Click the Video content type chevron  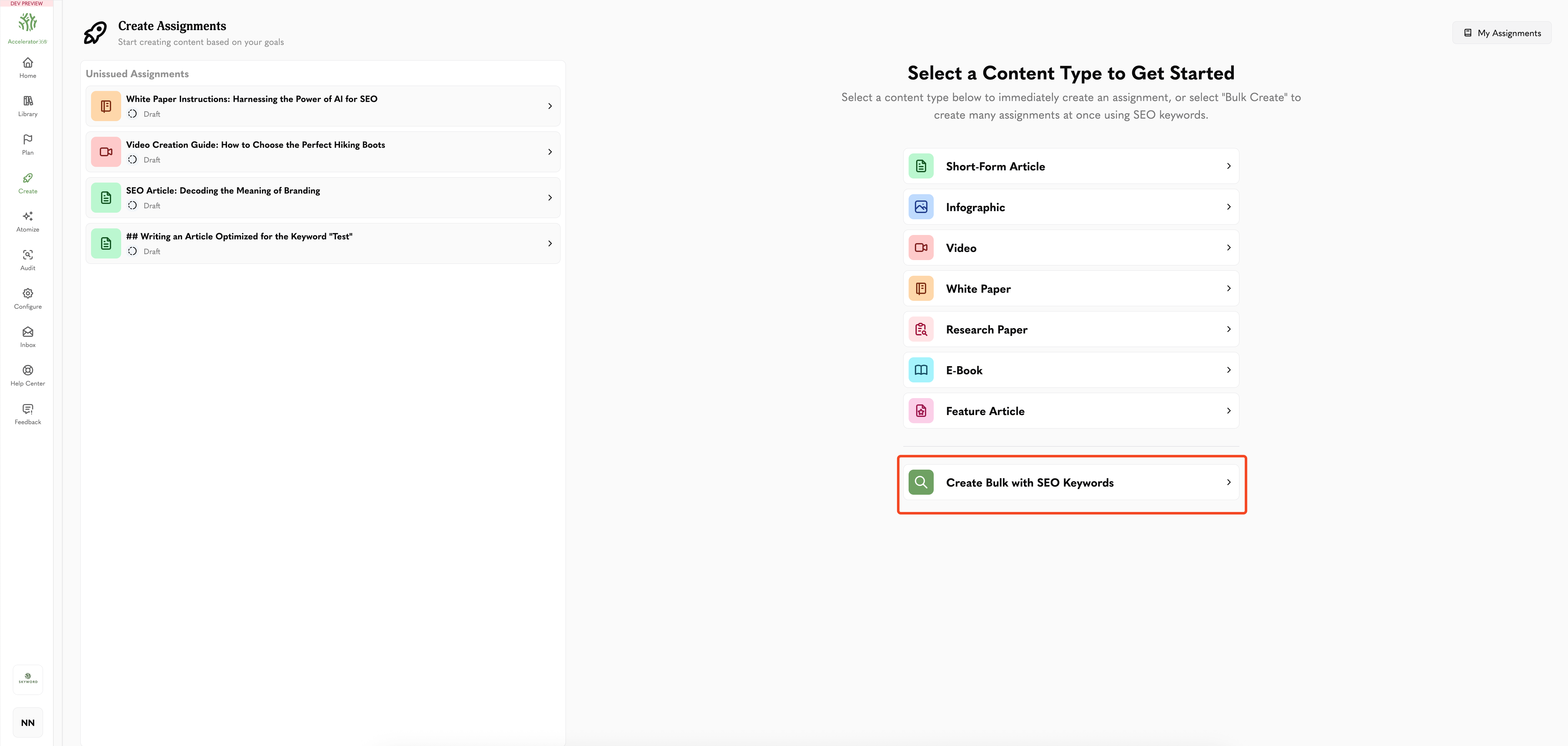click(1228, 248)
